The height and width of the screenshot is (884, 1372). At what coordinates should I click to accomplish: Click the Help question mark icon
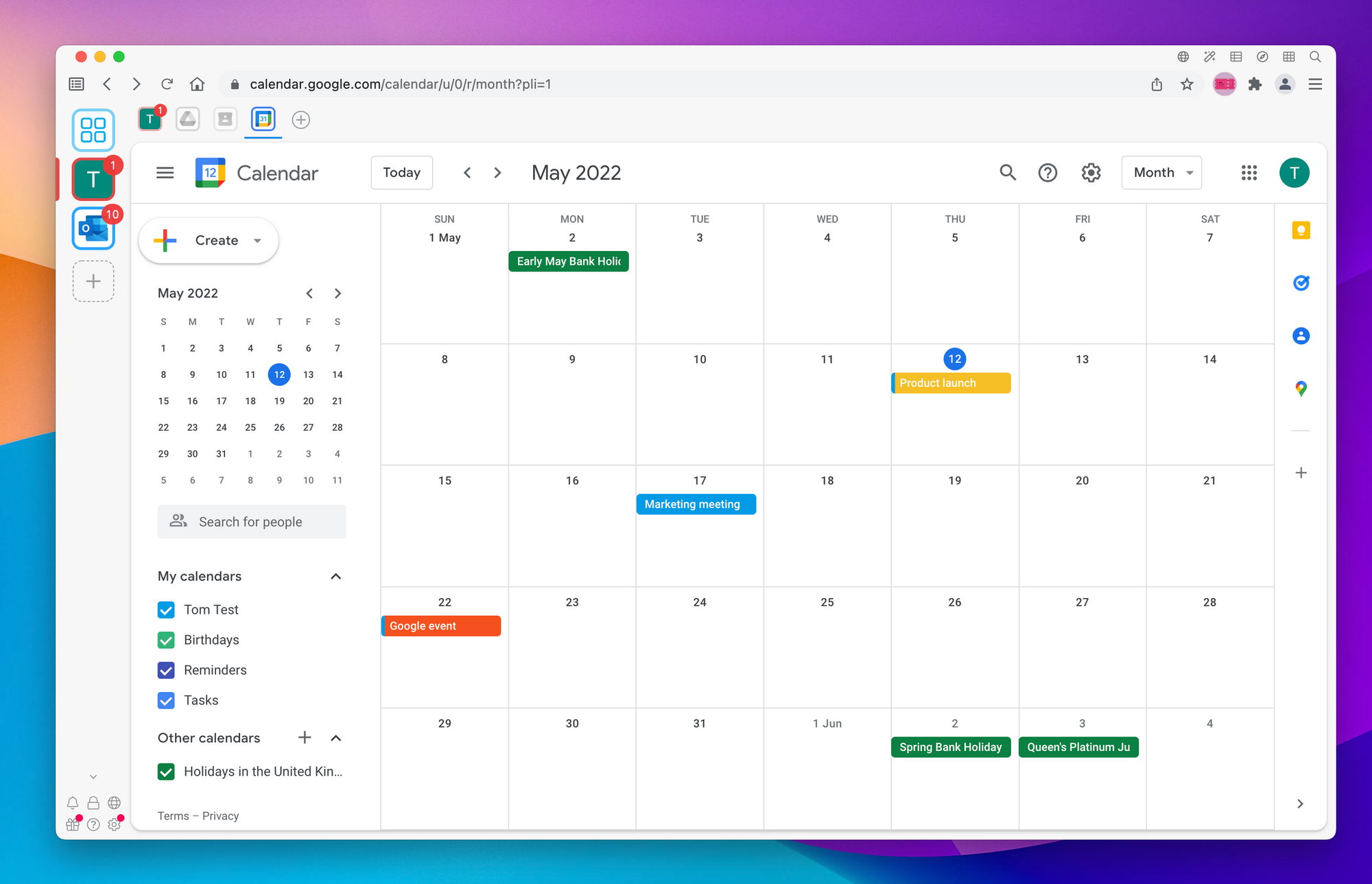[x=1047, y=172]
